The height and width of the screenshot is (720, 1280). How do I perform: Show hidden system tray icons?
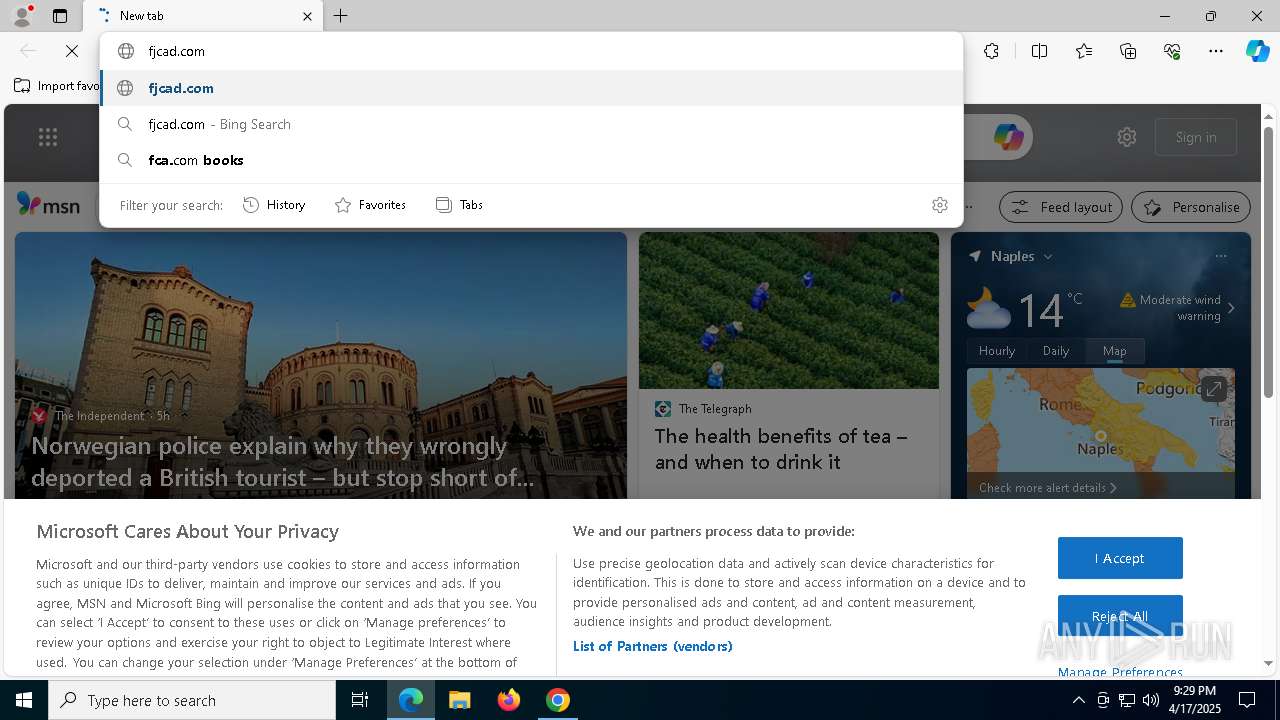coord(1078,700)
